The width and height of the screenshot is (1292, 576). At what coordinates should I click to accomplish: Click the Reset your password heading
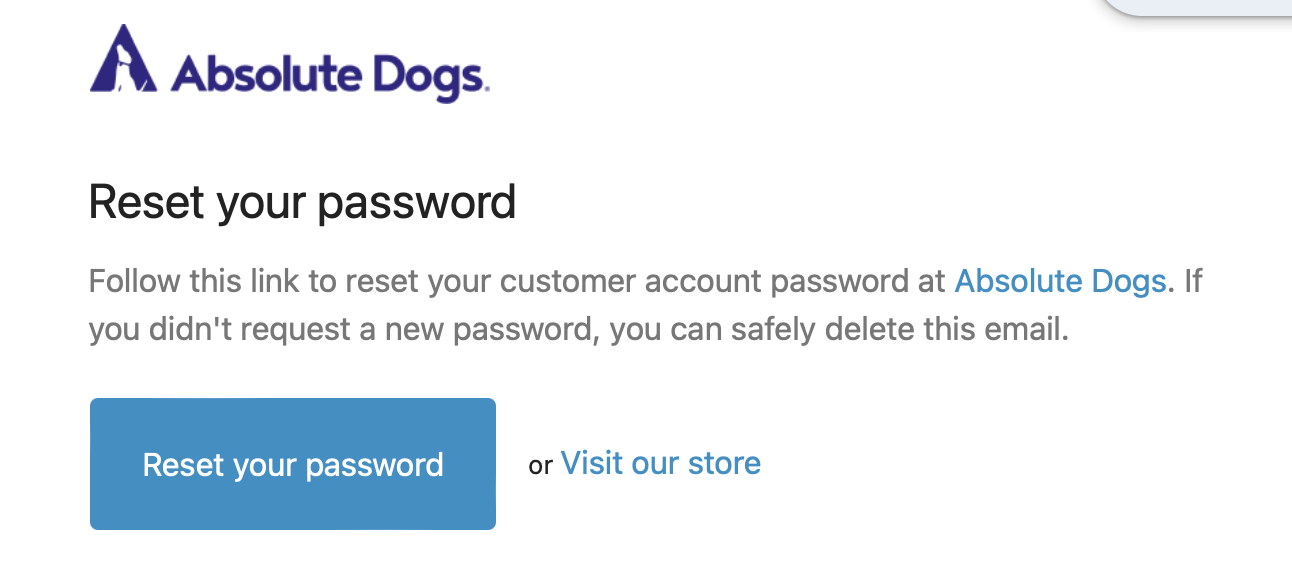coord(302,202)
